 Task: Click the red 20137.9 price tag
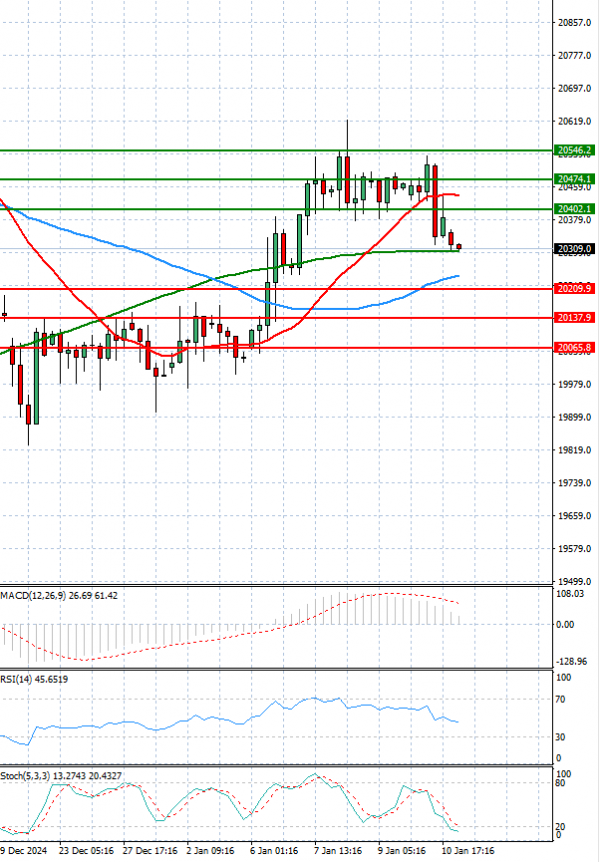574,318
